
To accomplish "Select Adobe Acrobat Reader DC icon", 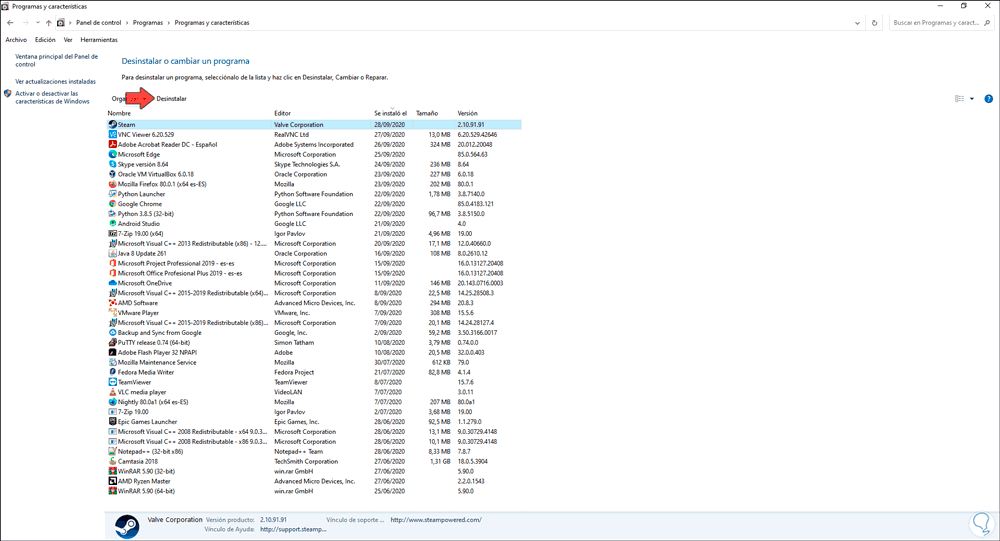I will 112,144.
